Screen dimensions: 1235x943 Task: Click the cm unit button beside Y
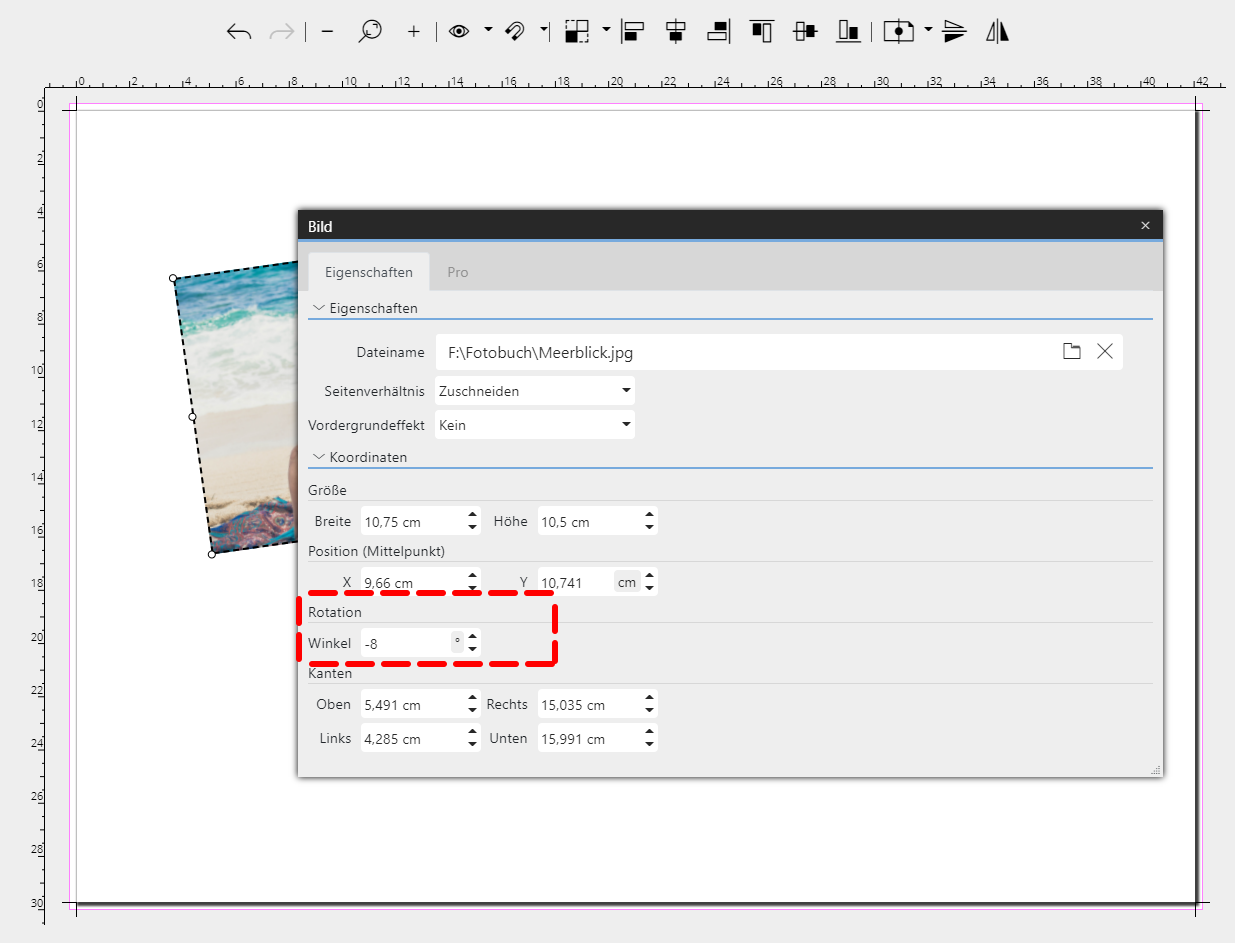(627, 583)
